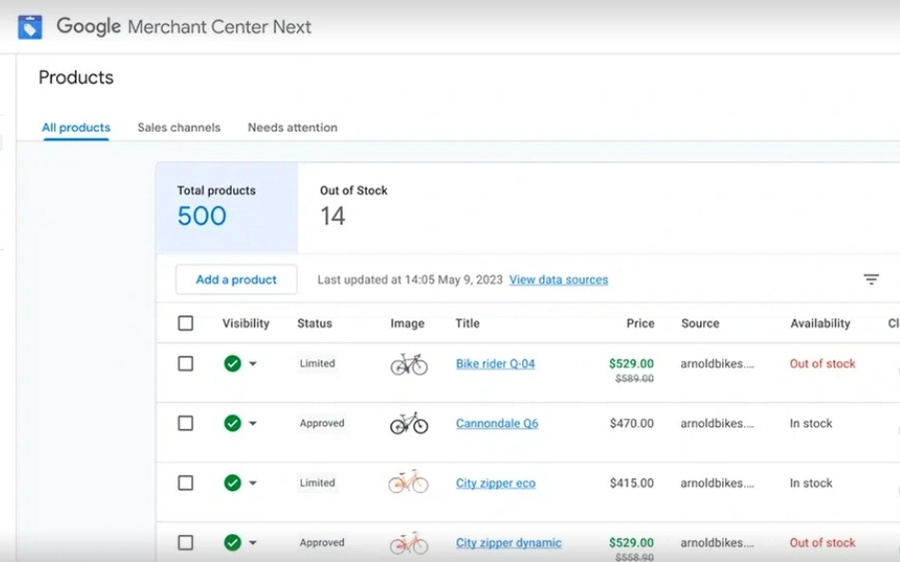This screenshot has width=900, height=562.
Task: Open the View data sources link
Action: click(558, 280)
